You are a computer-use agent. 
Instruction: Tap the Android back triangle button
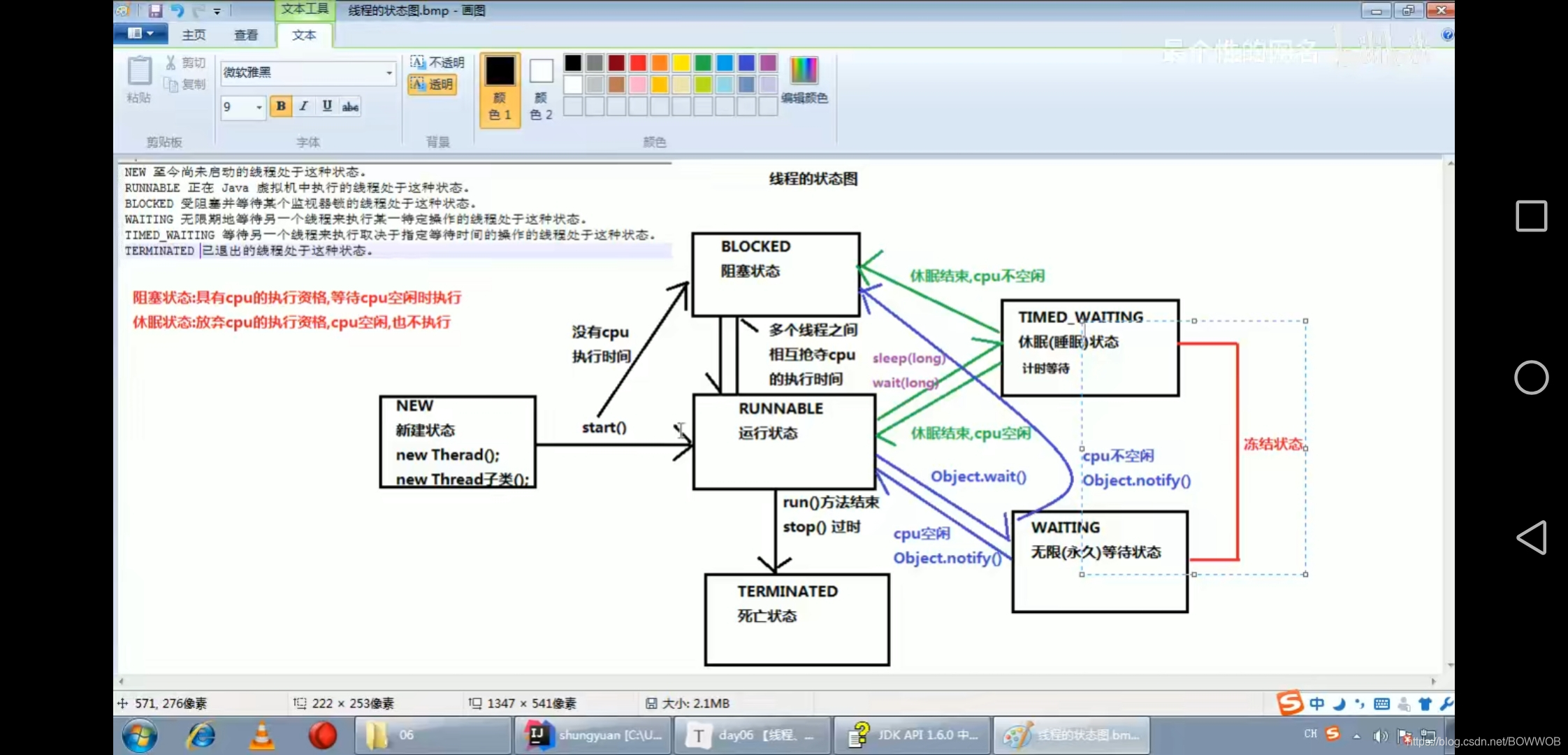pyautogui.click(x=1530, y=538)
